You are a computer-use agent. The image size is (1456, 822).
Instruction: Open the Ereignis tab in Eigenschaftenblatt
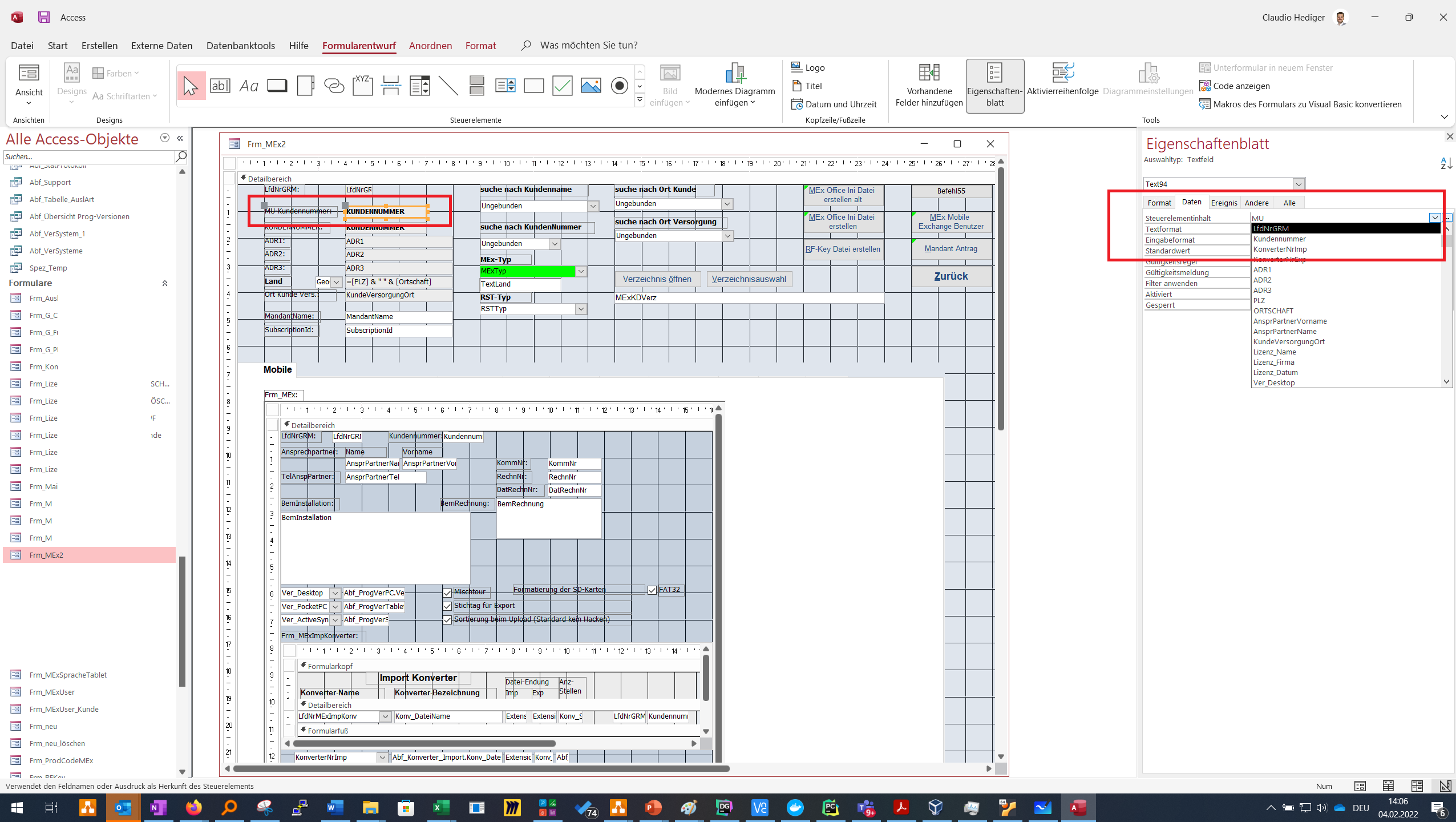point(1224,203)
